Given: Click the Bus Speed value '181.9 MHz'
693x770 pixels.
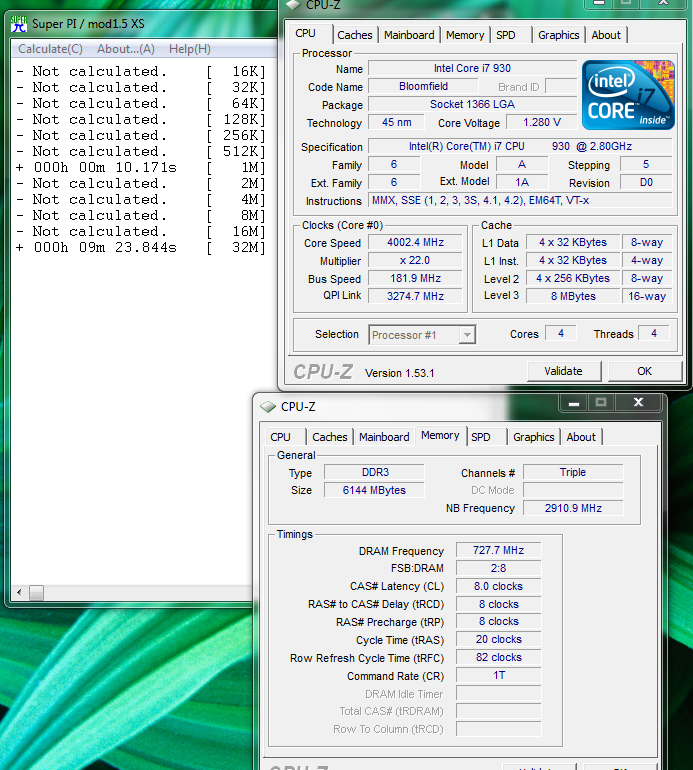Looking at the screenshot, I should click(416, 278).
